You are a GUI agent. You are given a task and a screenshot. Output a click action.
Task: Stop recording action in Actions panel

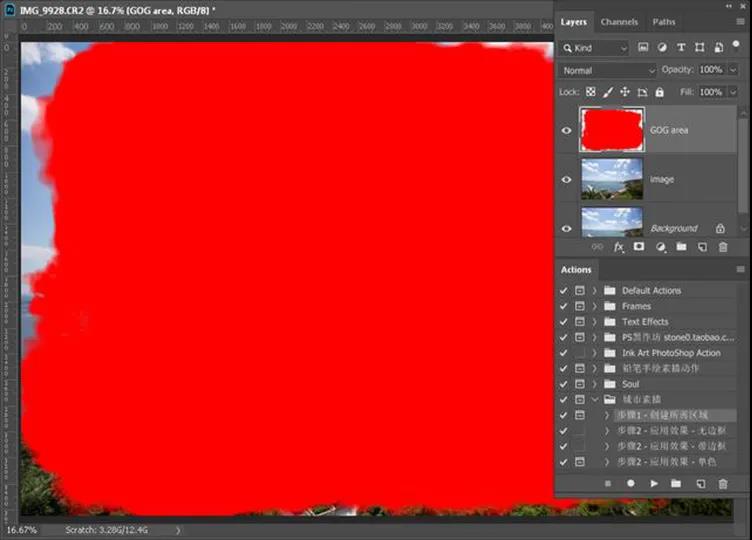pyautogui.click(x=608, y=483)
